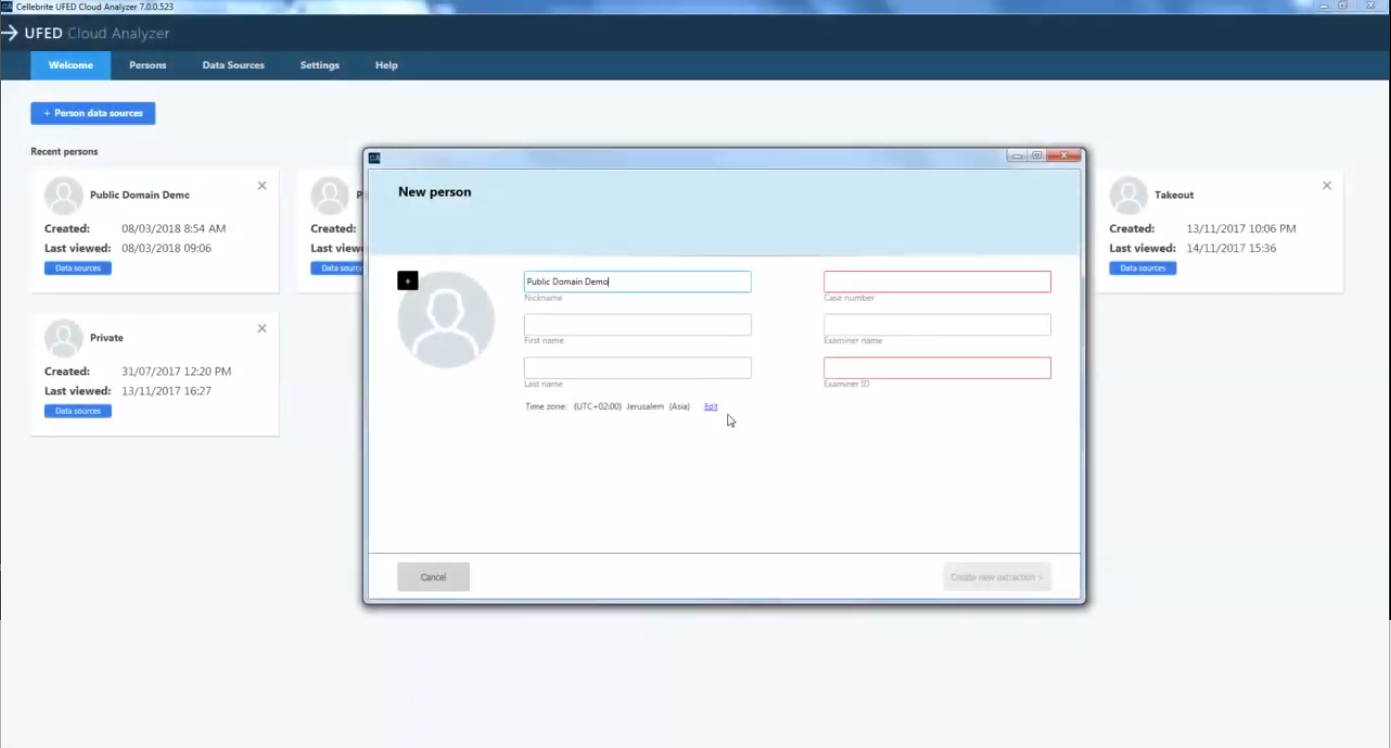Click the avatar placeholder in the New person dialog
This screenshot has height=748, width=1391.
coord(446,320)
